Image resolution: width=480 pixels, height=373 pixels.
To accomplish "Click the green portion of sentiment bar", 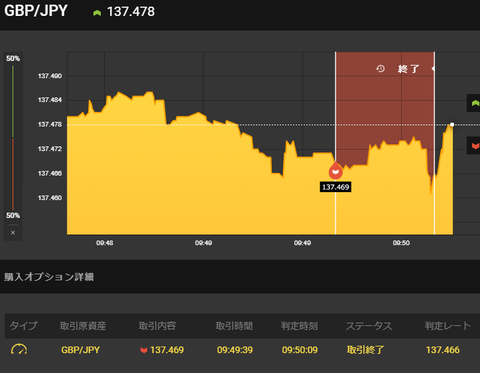I will pos(13,101).
